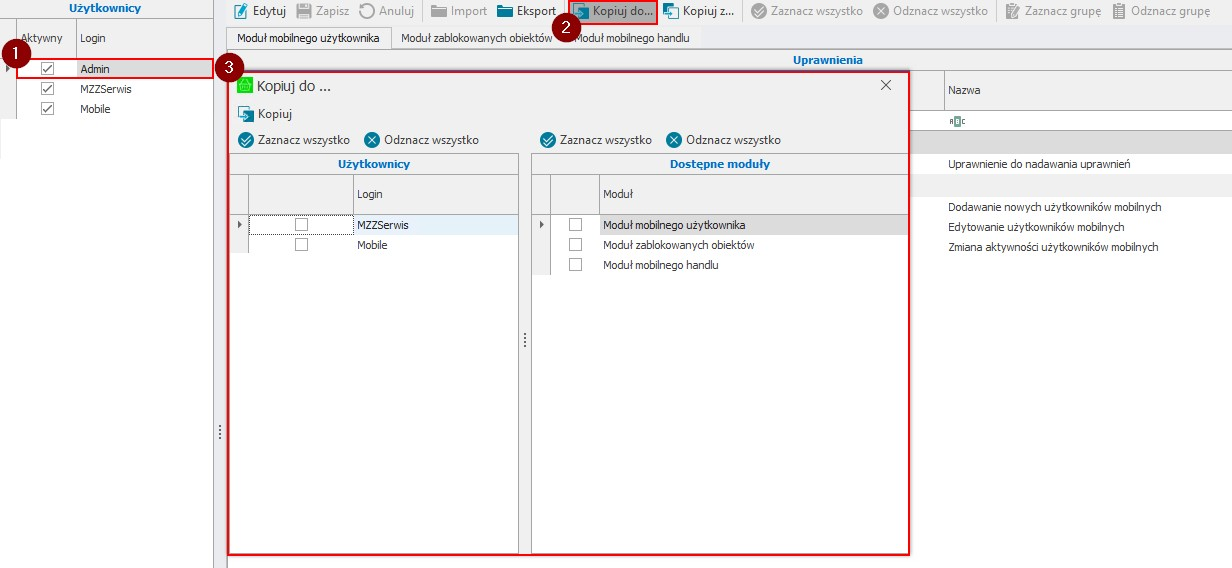This screenshot has height=568, width=1232.
Task: Click the Edytuj pencil icon in toolbar
Action: point(241,11)
